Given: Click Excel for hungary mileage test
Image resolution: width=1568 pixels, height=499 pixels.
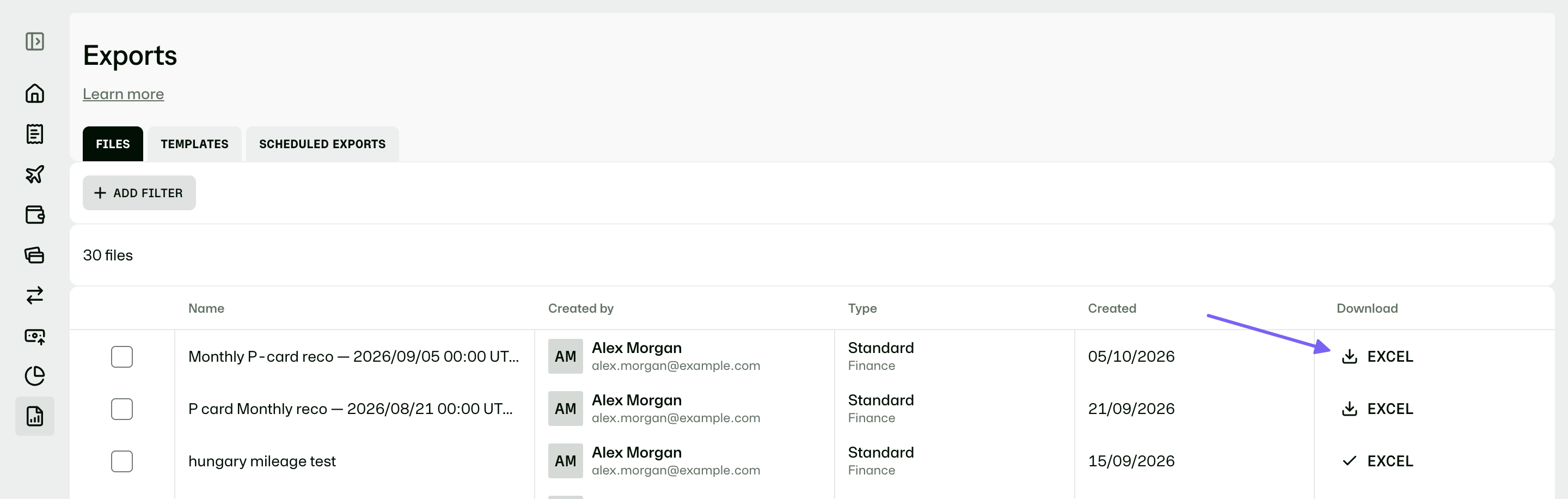Looking at the screenshot, I should (x=1377, y=461).
